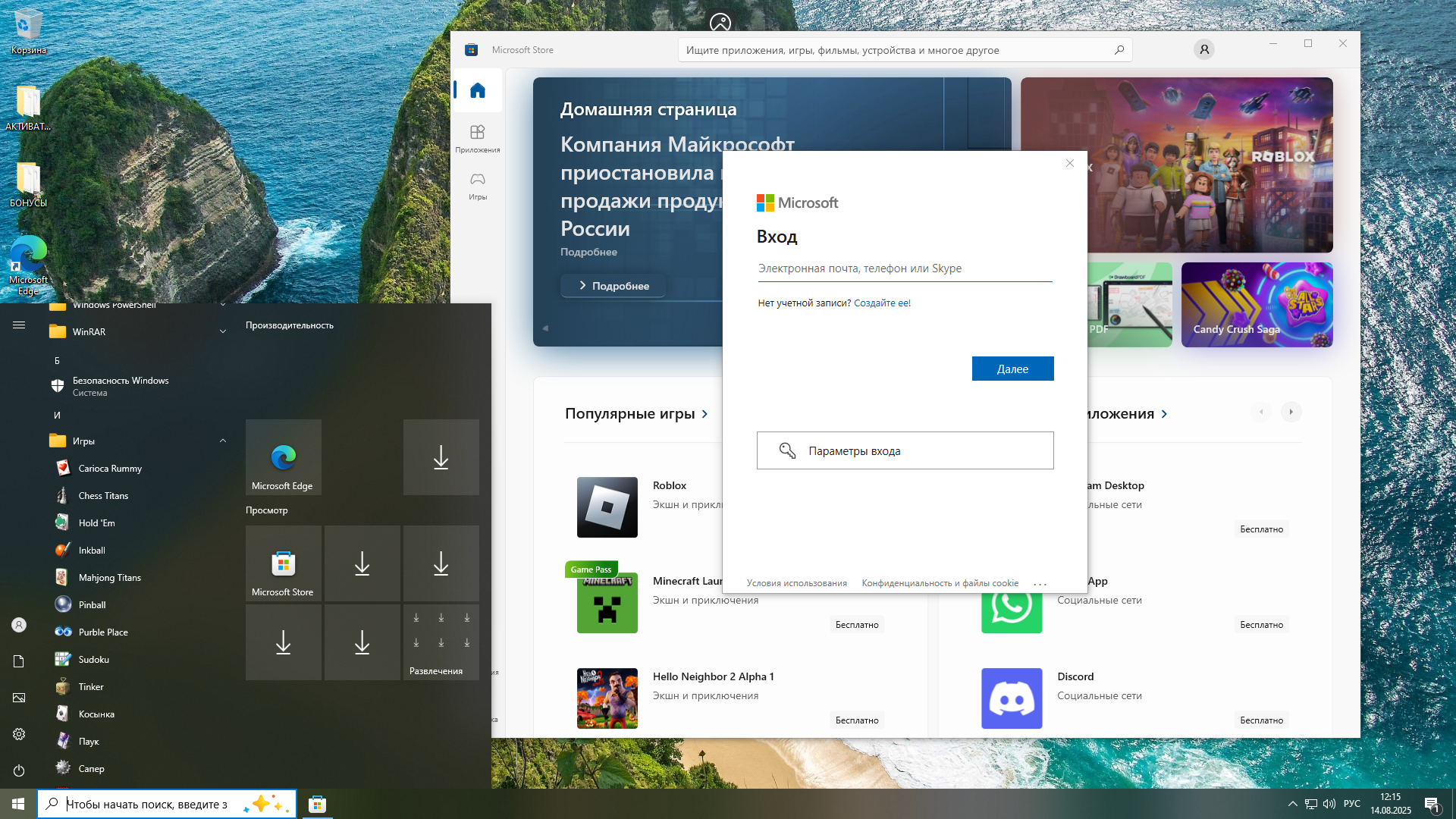The height and width of the screenshot is (819, 1456).
Task: Open Условия использования link
Action: [x=796, y=583]
